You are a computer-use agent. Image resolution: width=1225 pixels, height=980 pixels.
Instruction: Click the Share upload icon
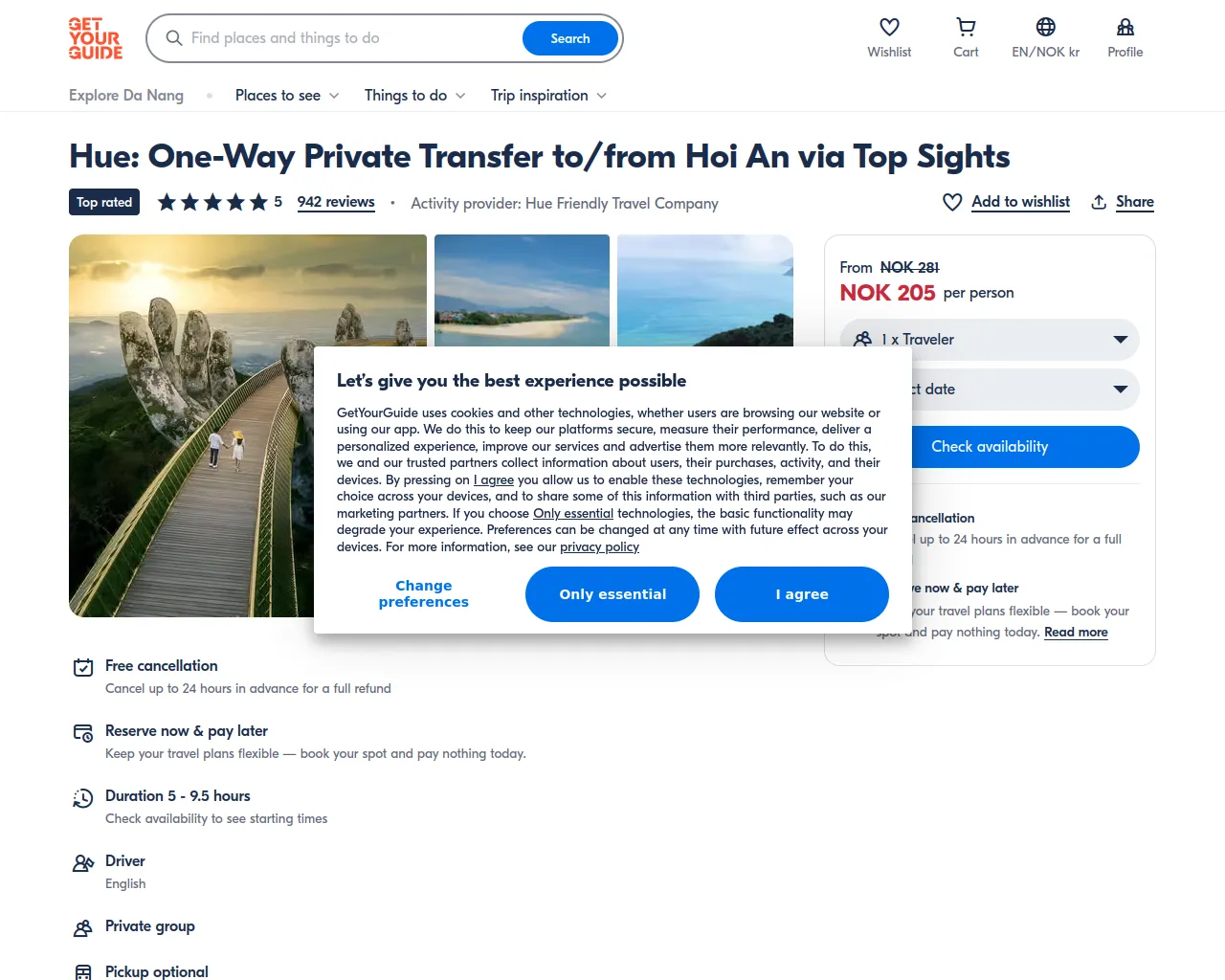[1099, 202]
